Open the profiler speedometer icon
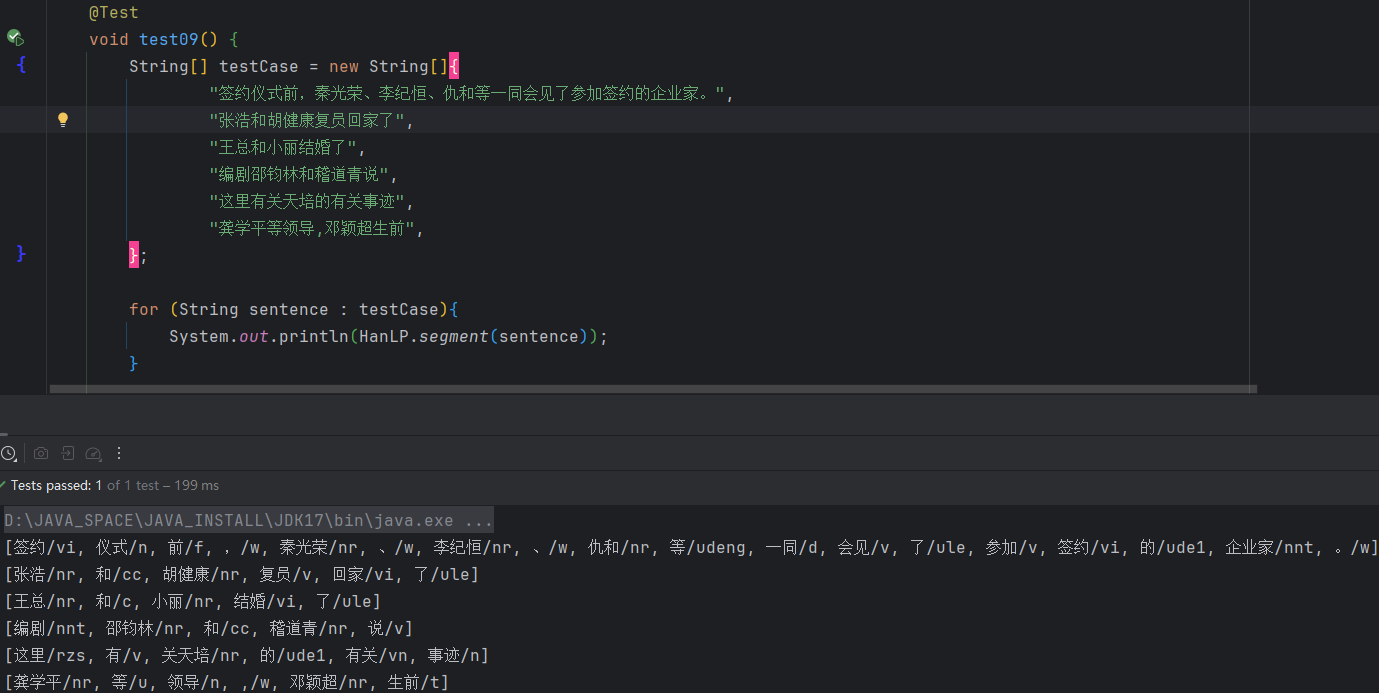Image resolution: width=1379 pixels, height=693 pixels. (94, 453)
